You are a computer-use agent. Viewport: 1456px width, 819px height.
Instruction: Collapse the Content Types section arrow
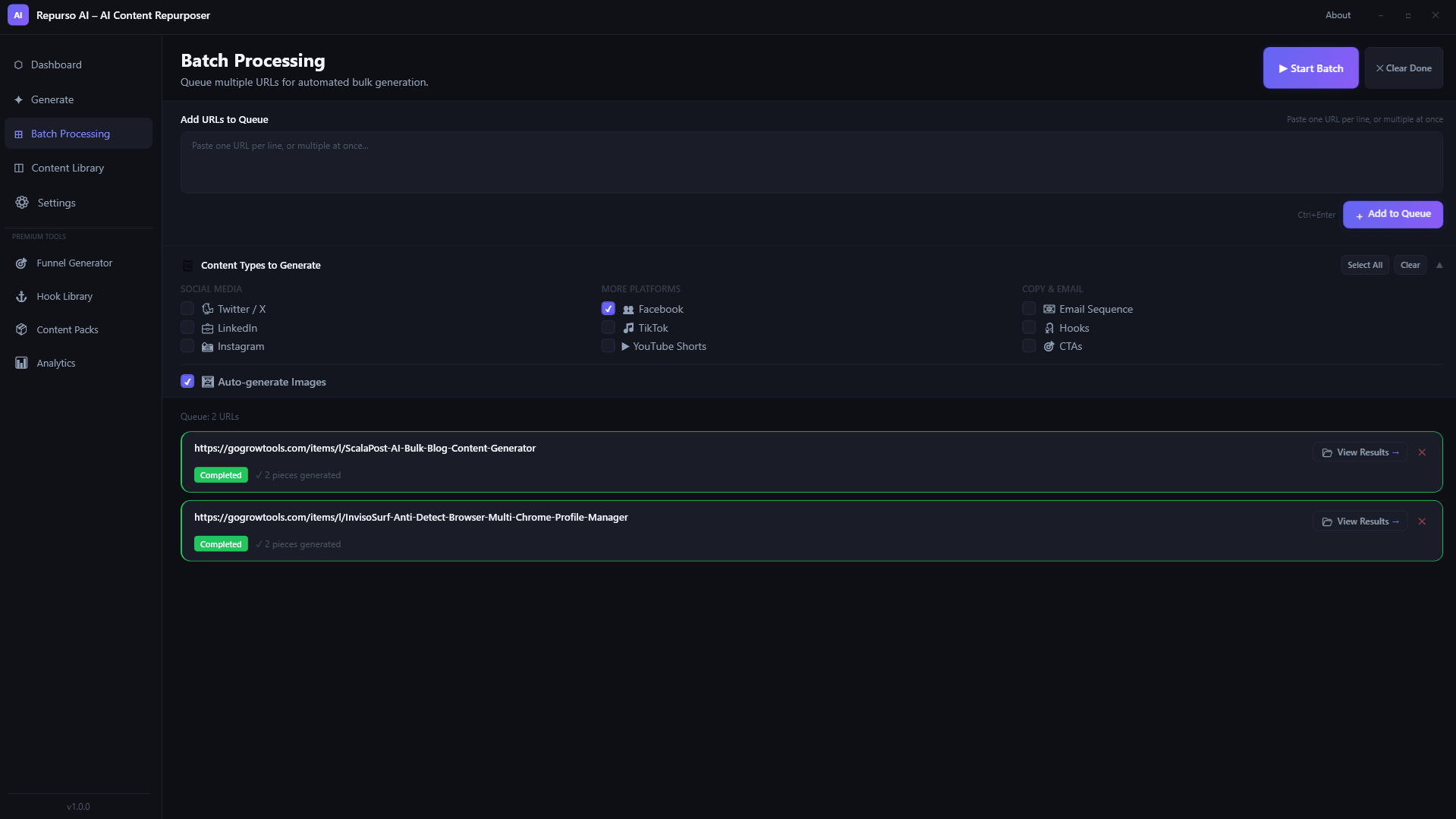click(x=1439, y=265)
